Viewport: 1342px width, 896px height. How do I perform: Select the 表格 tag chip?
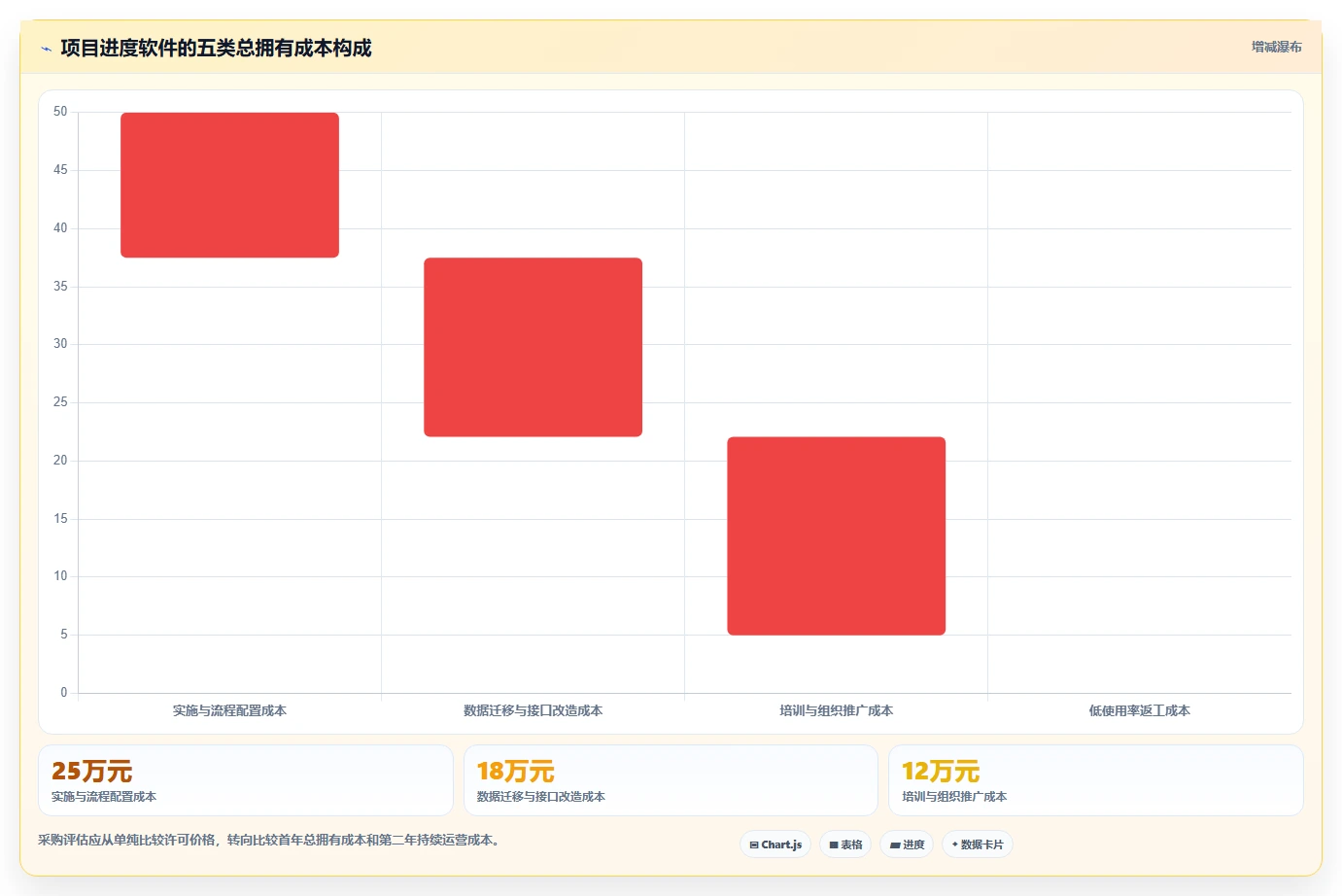(845, 844)
